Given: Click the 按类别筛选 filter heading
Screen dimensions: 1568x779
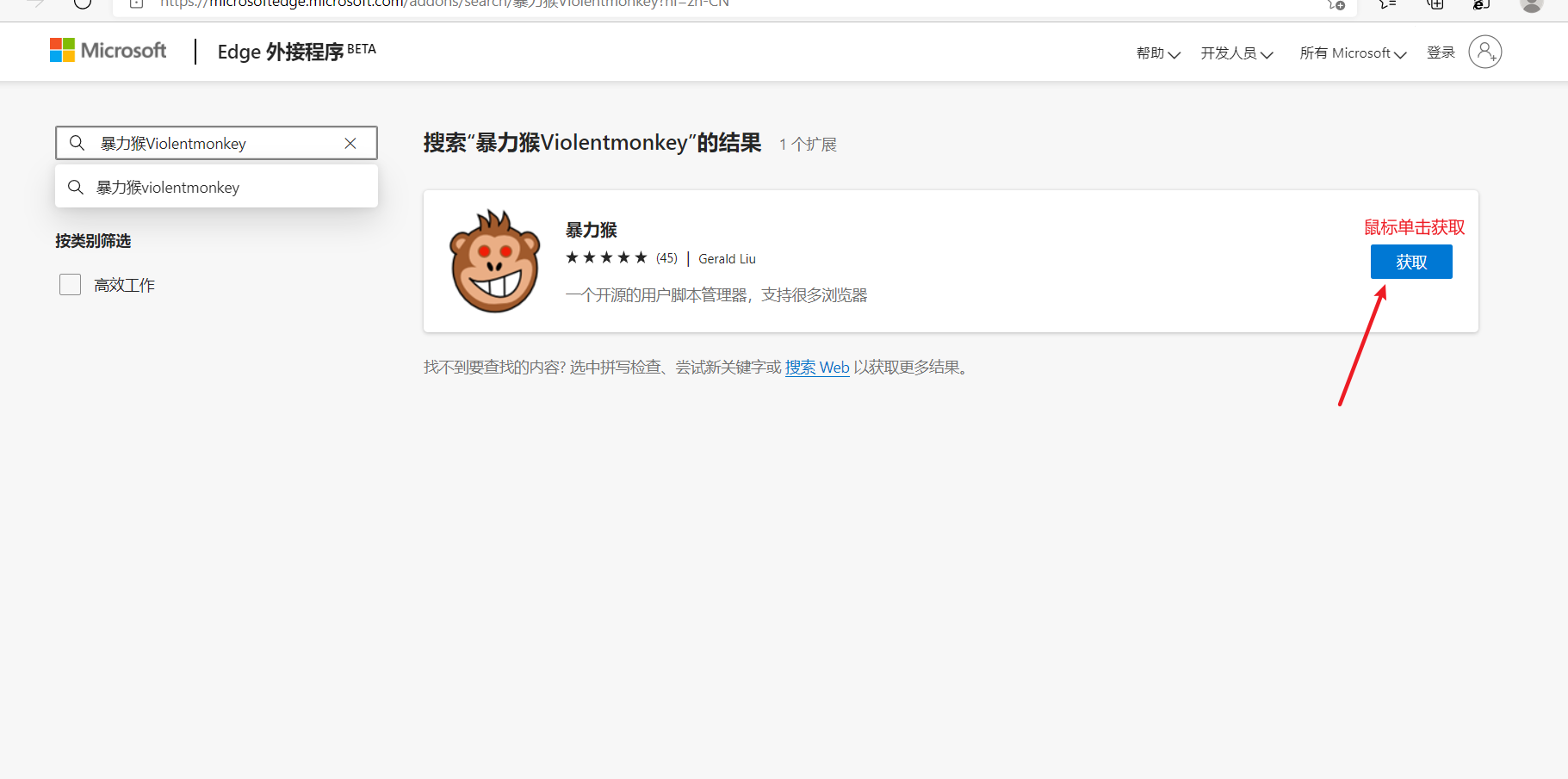Looking at the screenshot, I should (93, 241).
